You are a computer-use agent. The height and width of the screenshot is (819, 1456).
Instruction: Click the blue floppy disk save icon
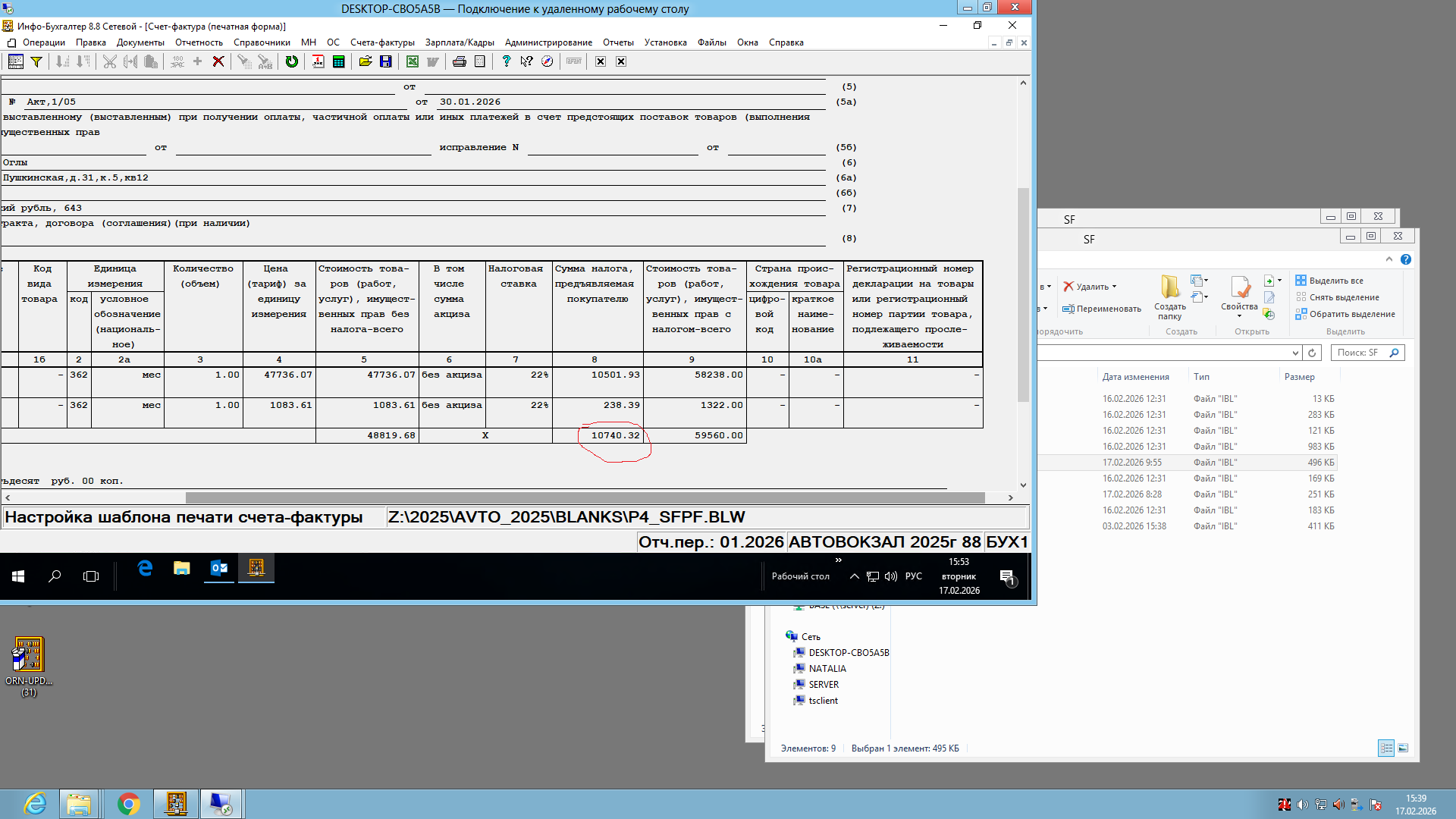pyautogui.click(x=385, y=61)
